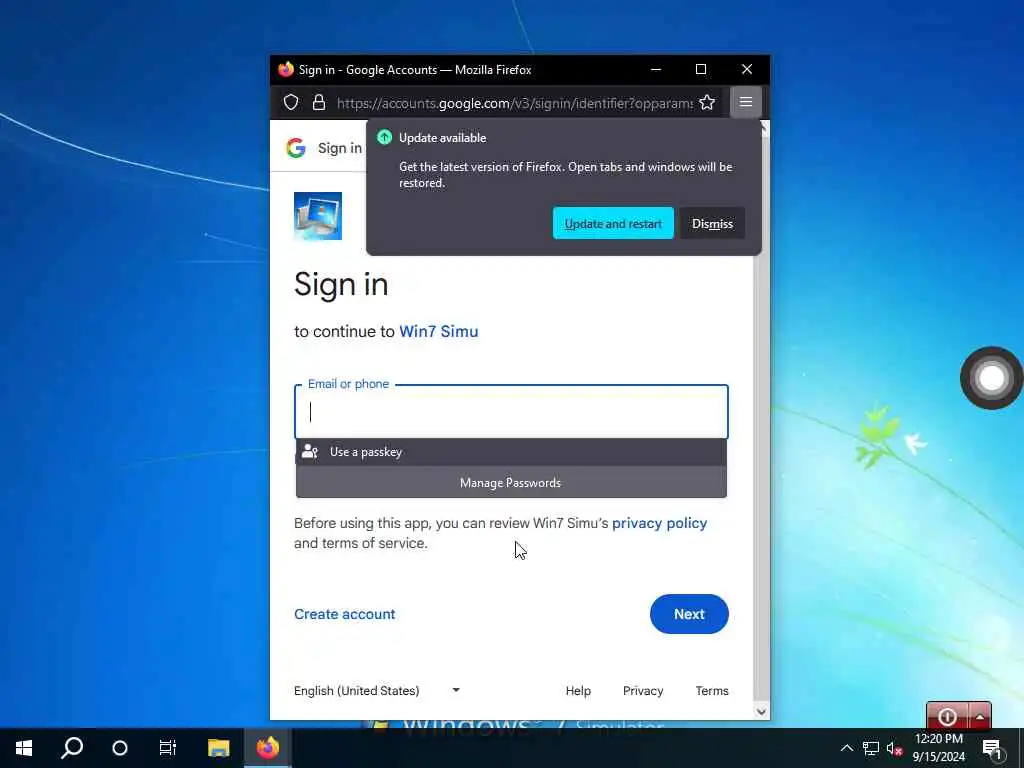Click the network tray icon
Image resolution: width=1024 pixels, height=768 pixels.
pyautogui.click(x=871, y=748)
